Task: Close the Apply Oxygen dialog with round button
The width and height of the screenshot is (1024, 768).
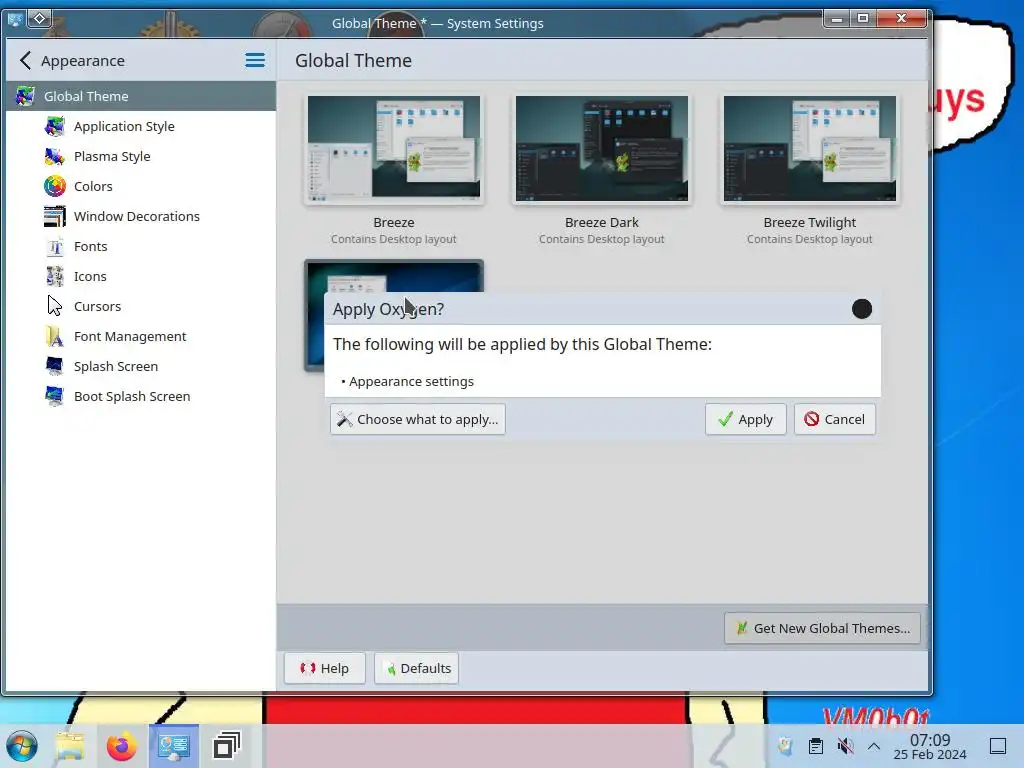Action: pos(862,309)
